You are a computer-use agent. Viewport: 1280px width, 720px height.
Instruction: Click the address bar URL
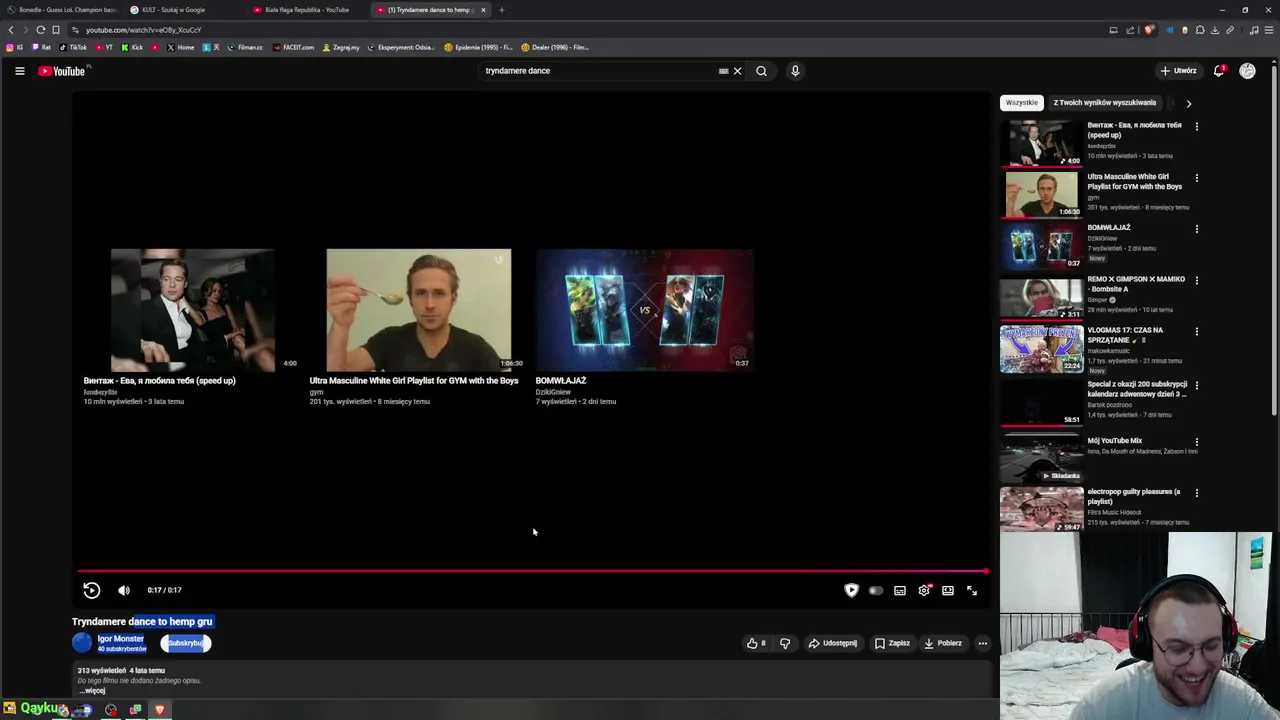(143, 30)
